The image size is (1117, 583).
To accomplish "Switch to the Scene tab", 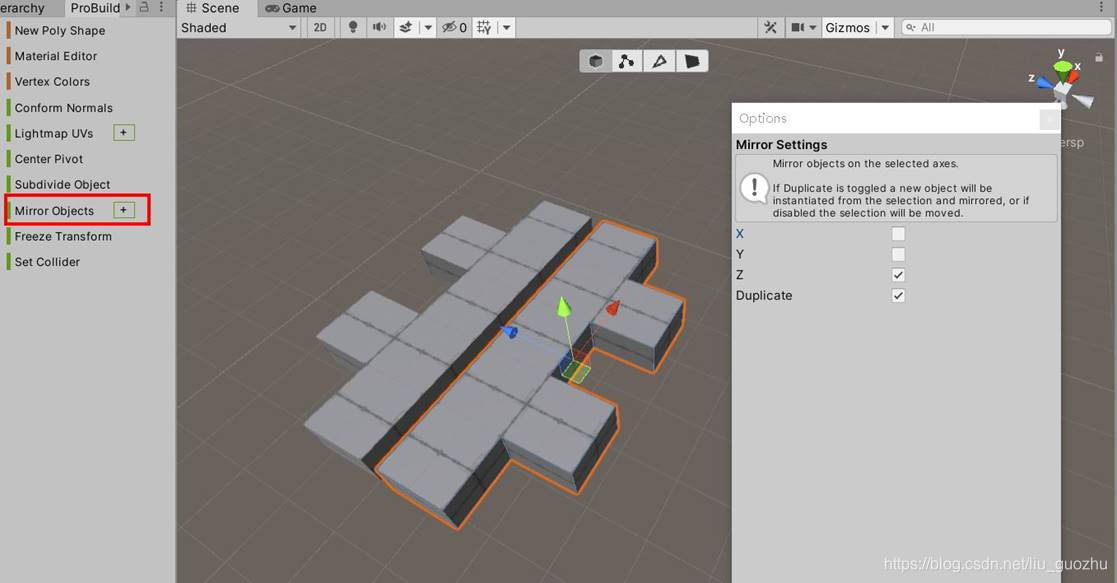I will click(213, 9).
